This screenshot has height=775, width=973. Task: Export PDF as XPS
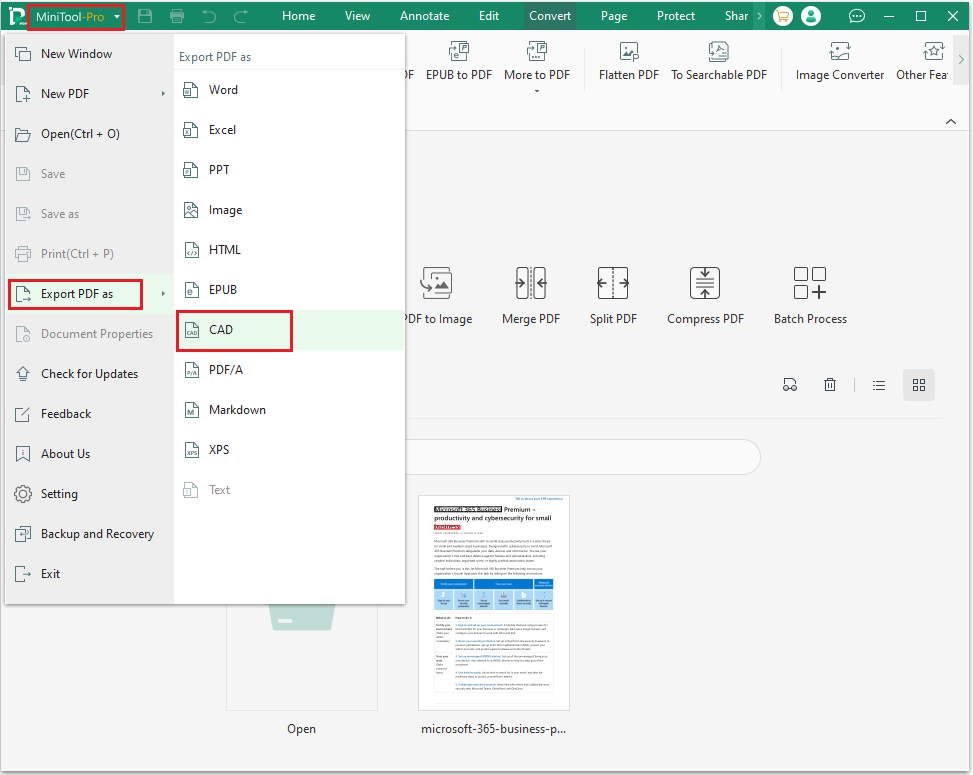click(289, 450)
